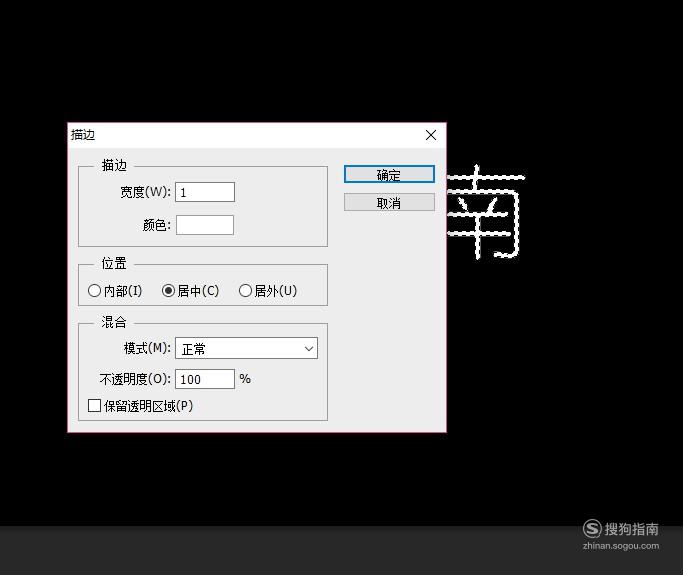683x575 pixels.
Task: Click the 不透明度(O) opacity input field
Action: coord(205,379)
